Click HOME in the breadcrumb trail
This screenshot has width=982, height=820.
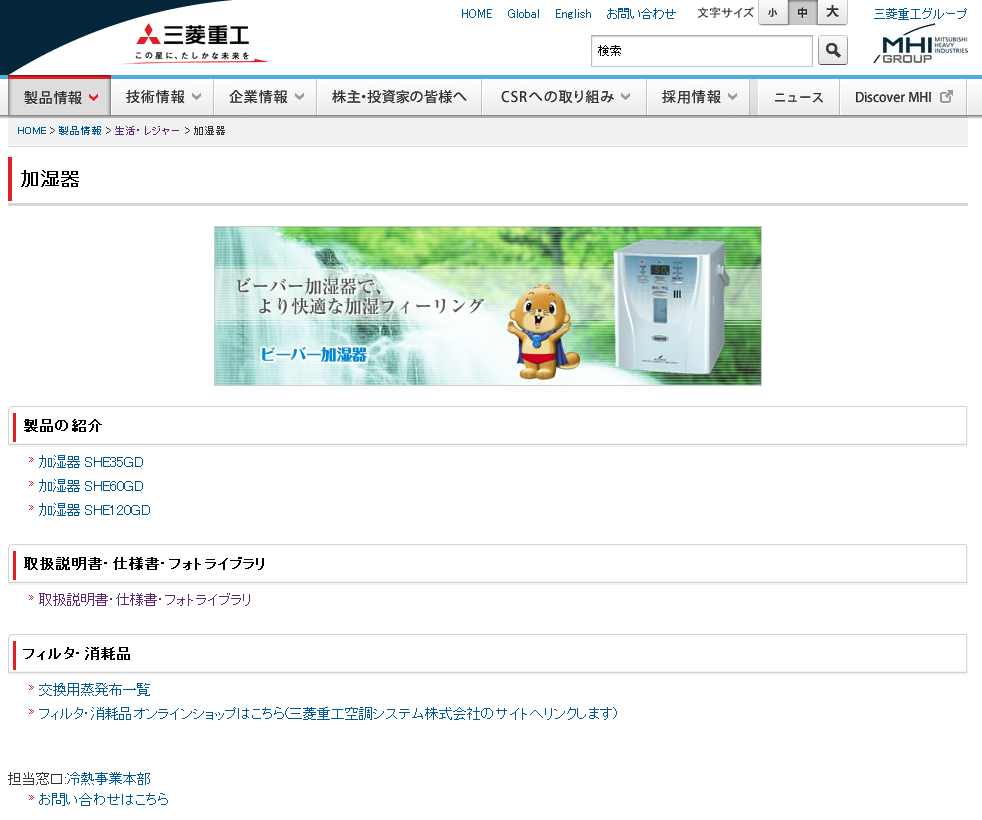point(32,130)
